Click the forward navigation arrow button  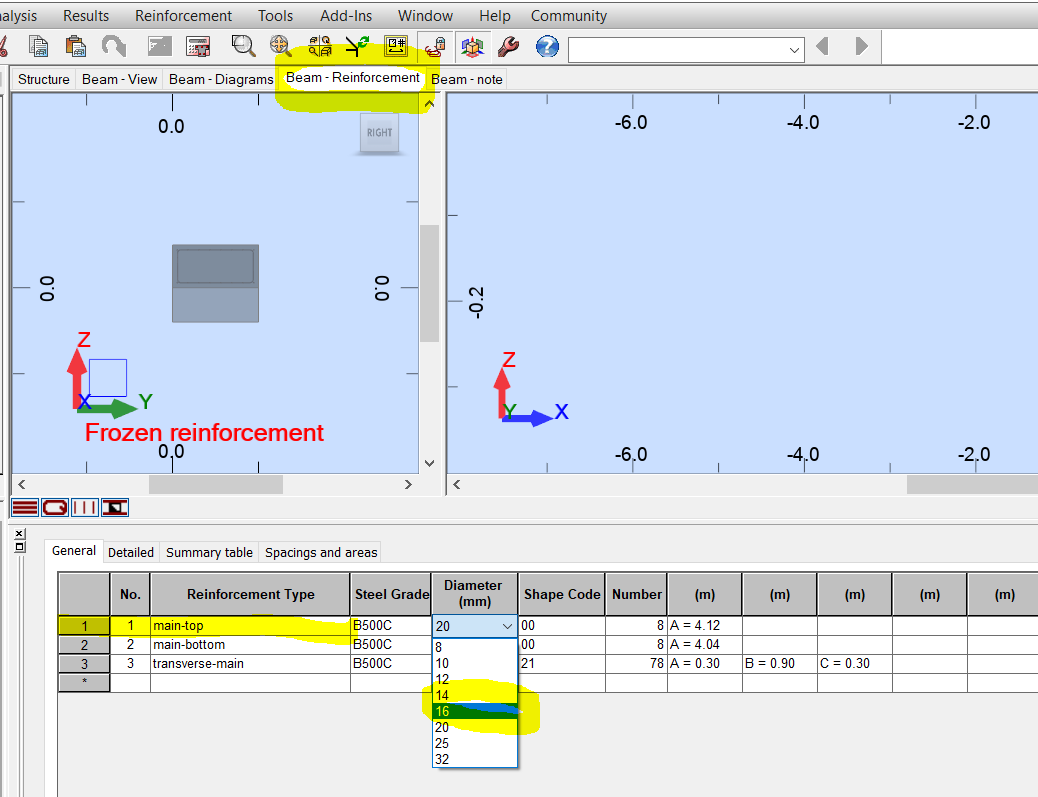861,46
